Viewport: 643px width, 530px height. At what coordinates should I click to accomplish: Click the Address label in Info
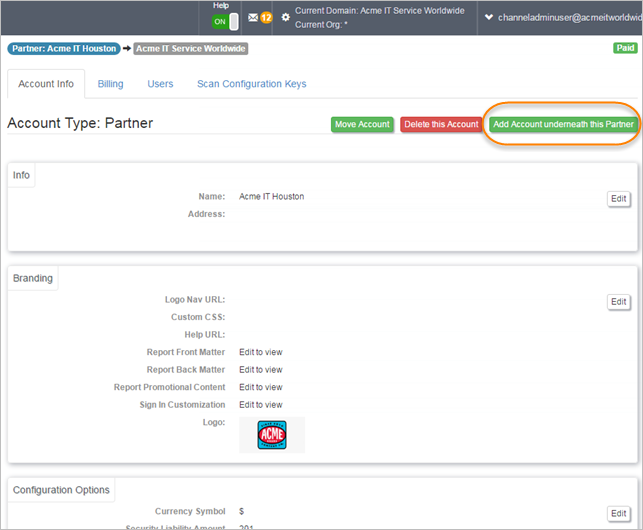click(206, 214)
